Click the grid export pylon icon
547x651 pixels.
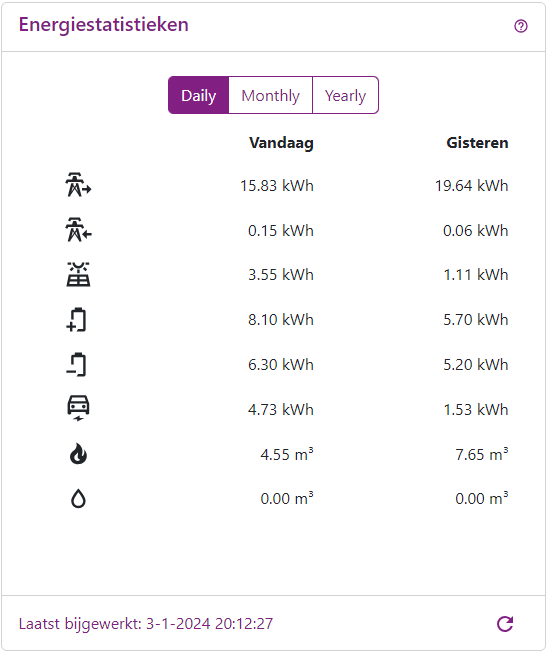pyautogui.click(x=78, y=230)
